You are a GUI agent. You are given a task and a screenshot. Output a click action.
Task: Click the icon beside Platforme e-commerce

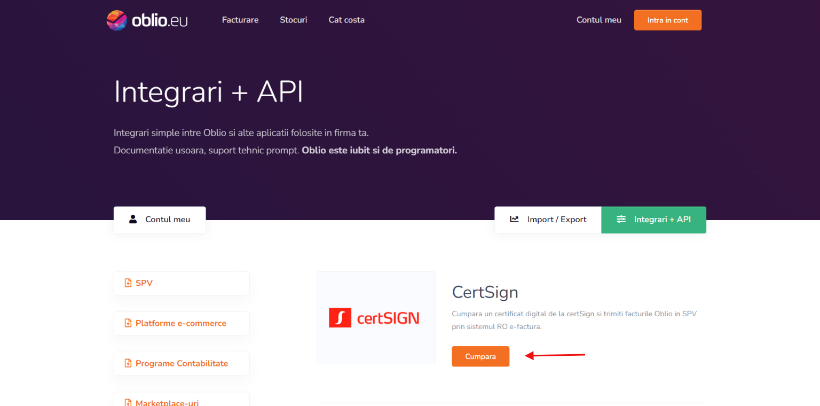point(128,323)
